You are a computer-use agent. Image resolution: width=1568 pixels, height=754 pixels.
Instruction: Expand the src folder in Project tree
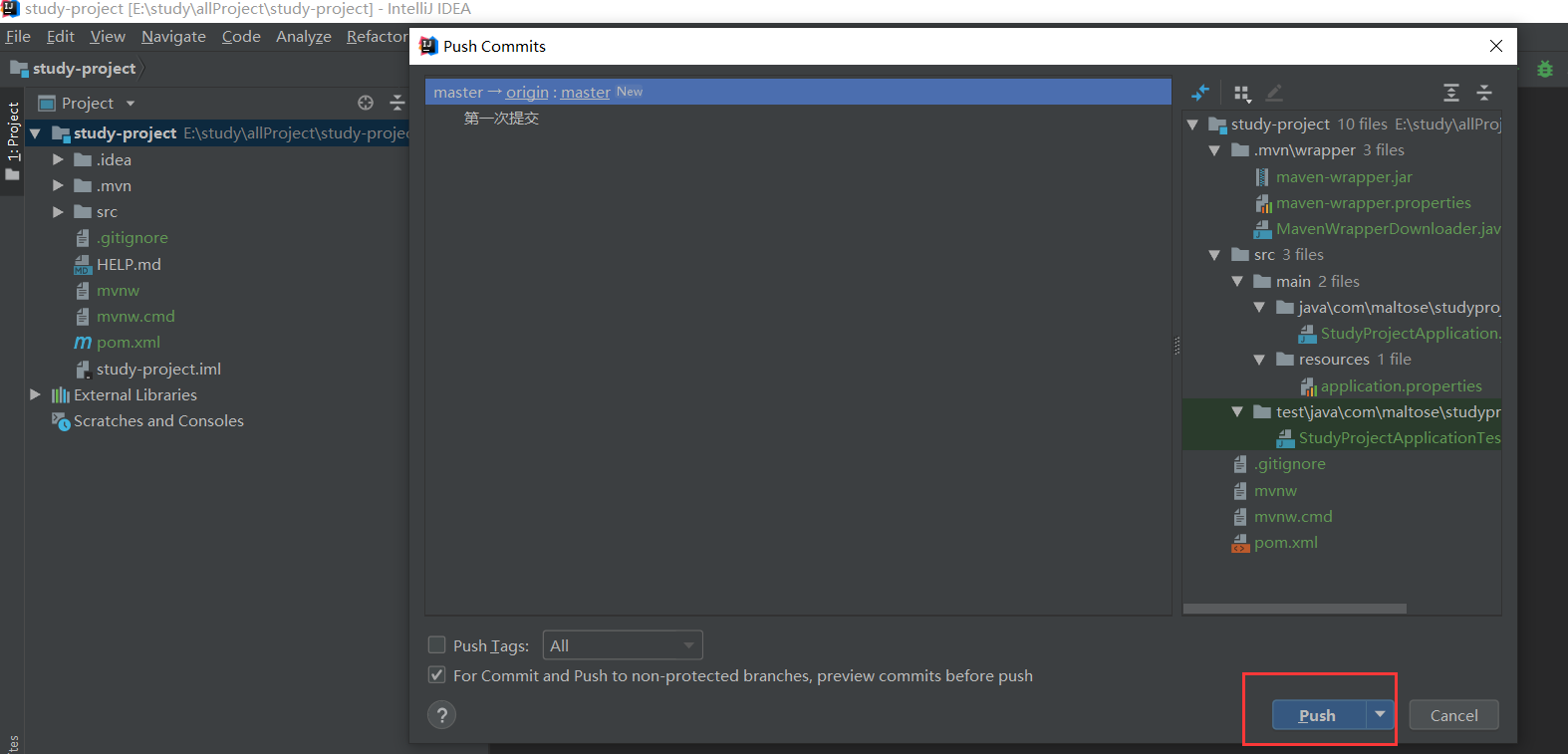(58, 211)
